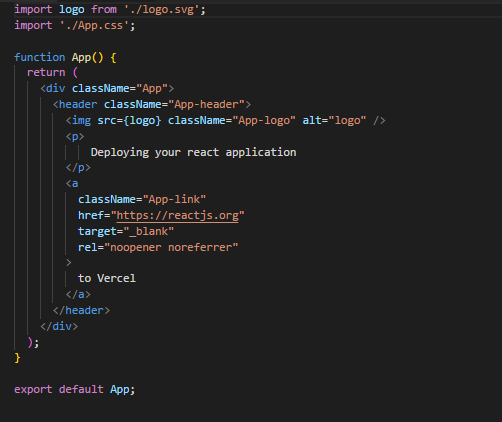Image resolution: width=502 pixels, height=422 pixels.
Task: Click 'App()' function name
Action: (x=88, y=57)
